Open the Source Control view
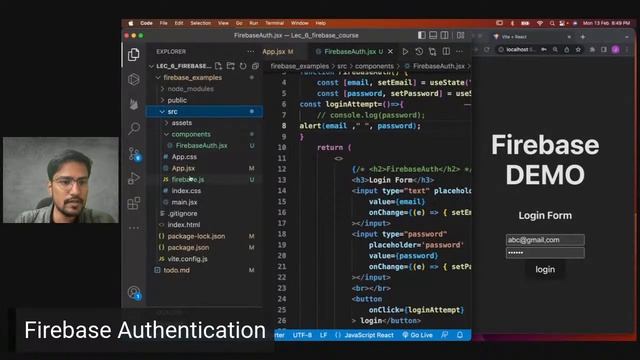This screenshot has height=360, width=640. coord(134,154)
